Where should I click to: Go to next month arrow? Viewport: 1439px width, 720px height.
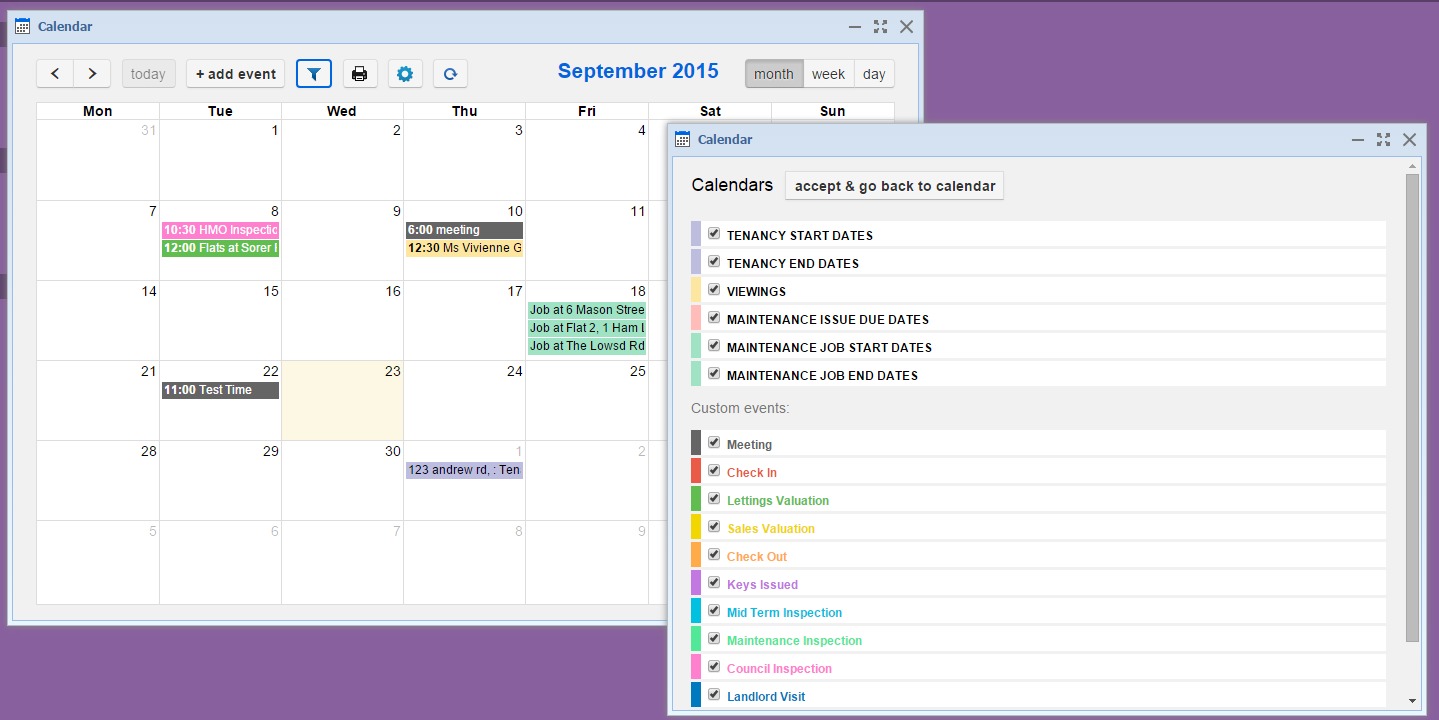(x=92, y=74)
